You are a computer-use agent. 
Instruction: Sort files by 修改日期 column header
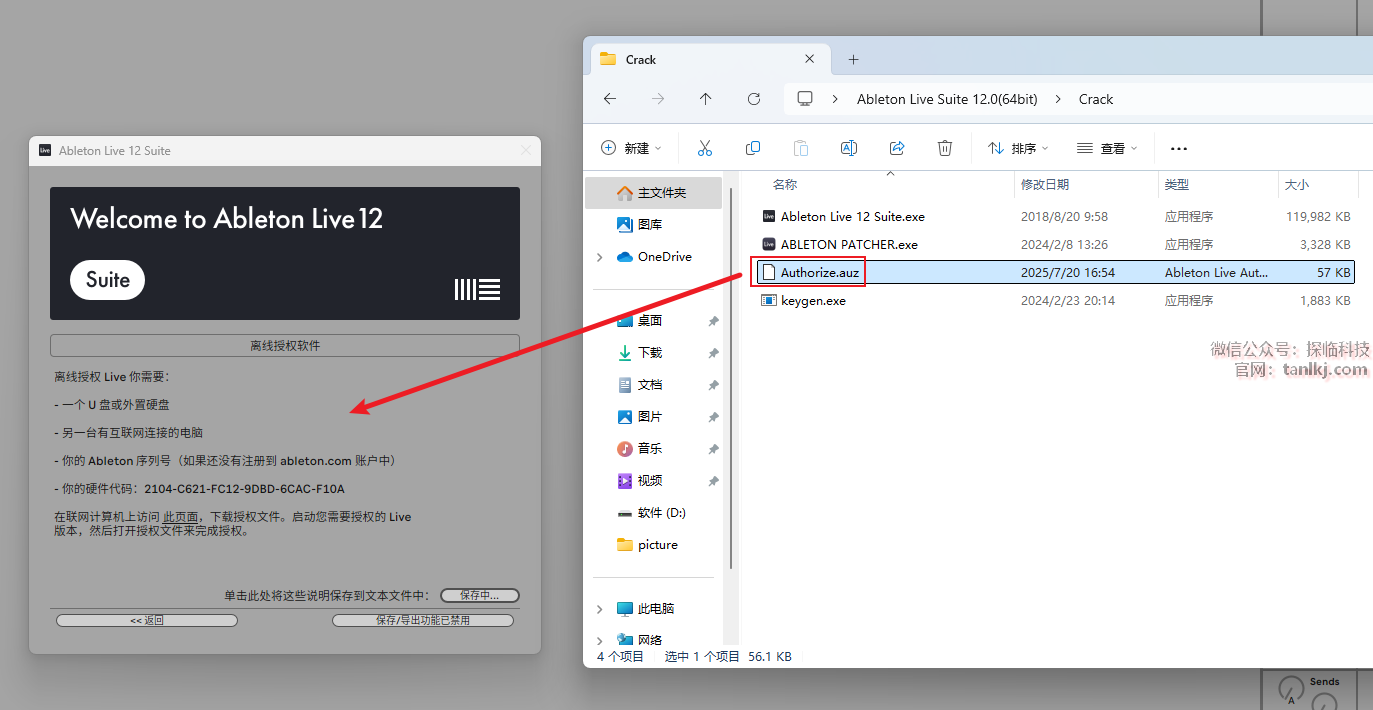pyautogui.click(x=1045, y=184)
